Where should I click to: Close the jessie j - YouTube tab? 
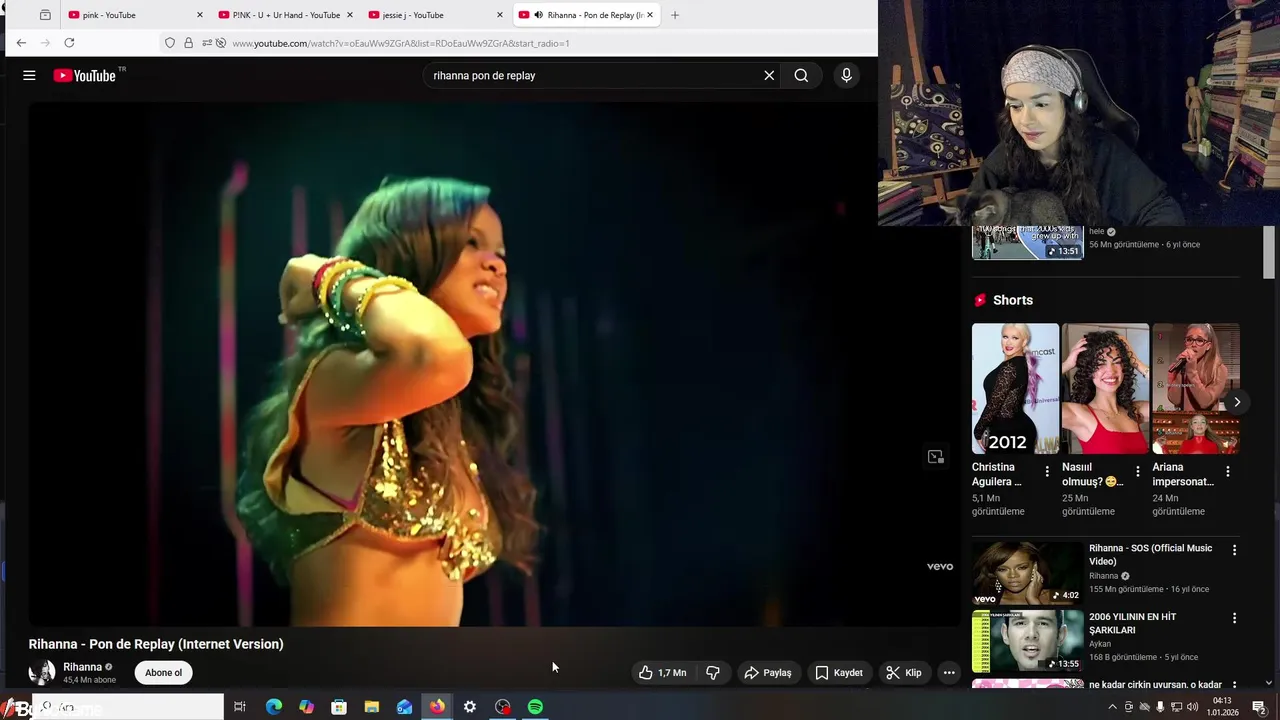[x=500, y=15]
